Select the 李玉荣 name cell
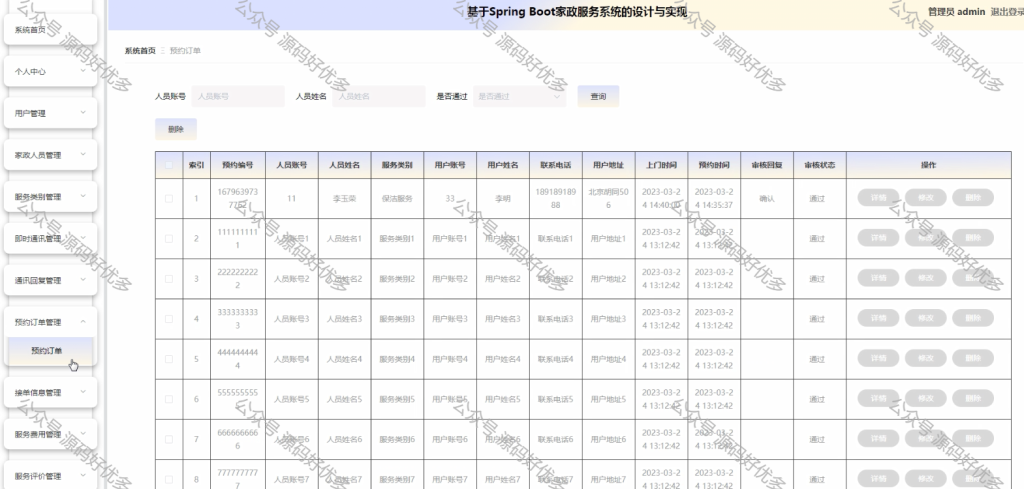This screenshot has width=1024, height=489. point(345,198)
